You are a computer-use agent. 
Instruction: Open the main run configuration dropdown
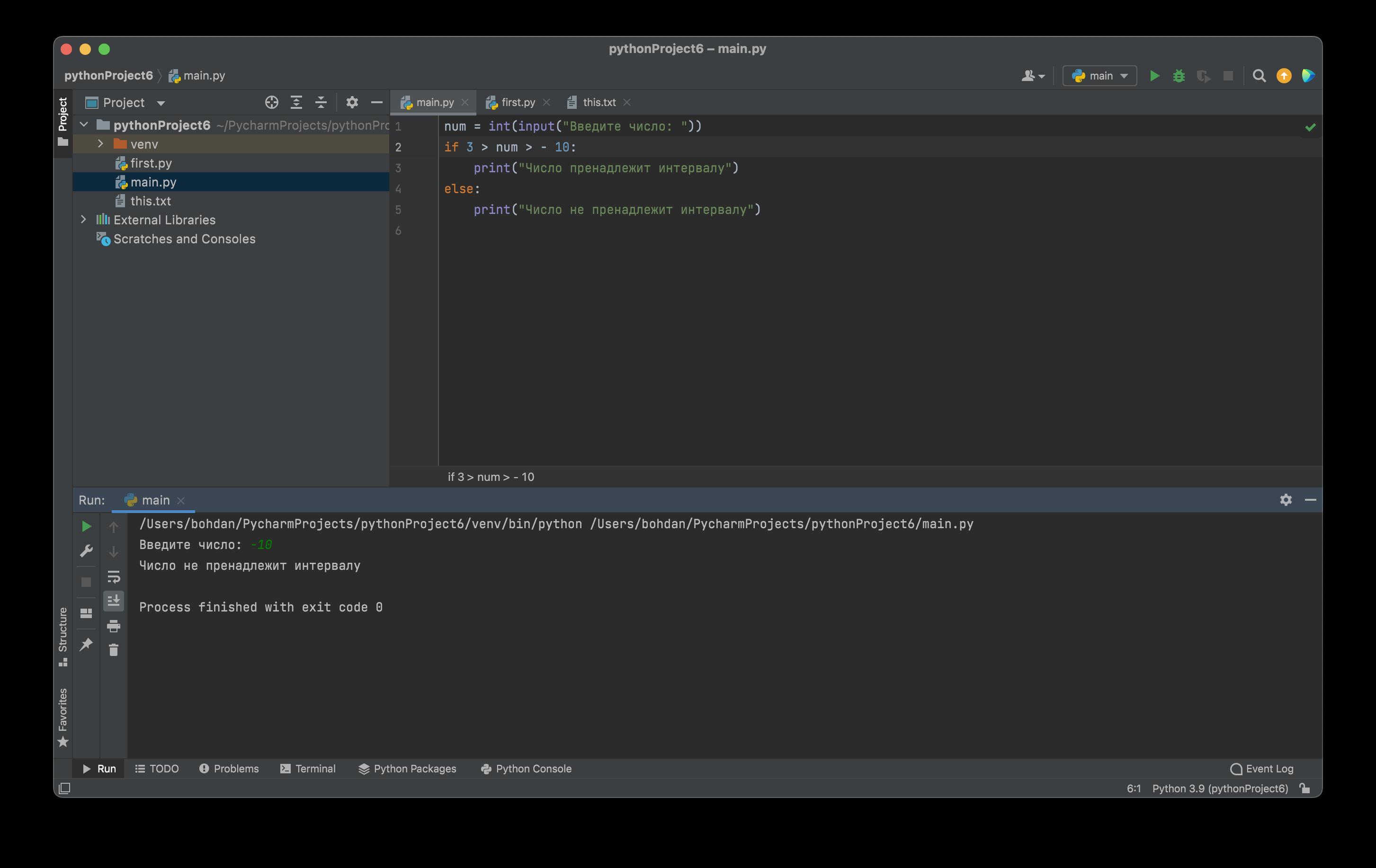1099,76
